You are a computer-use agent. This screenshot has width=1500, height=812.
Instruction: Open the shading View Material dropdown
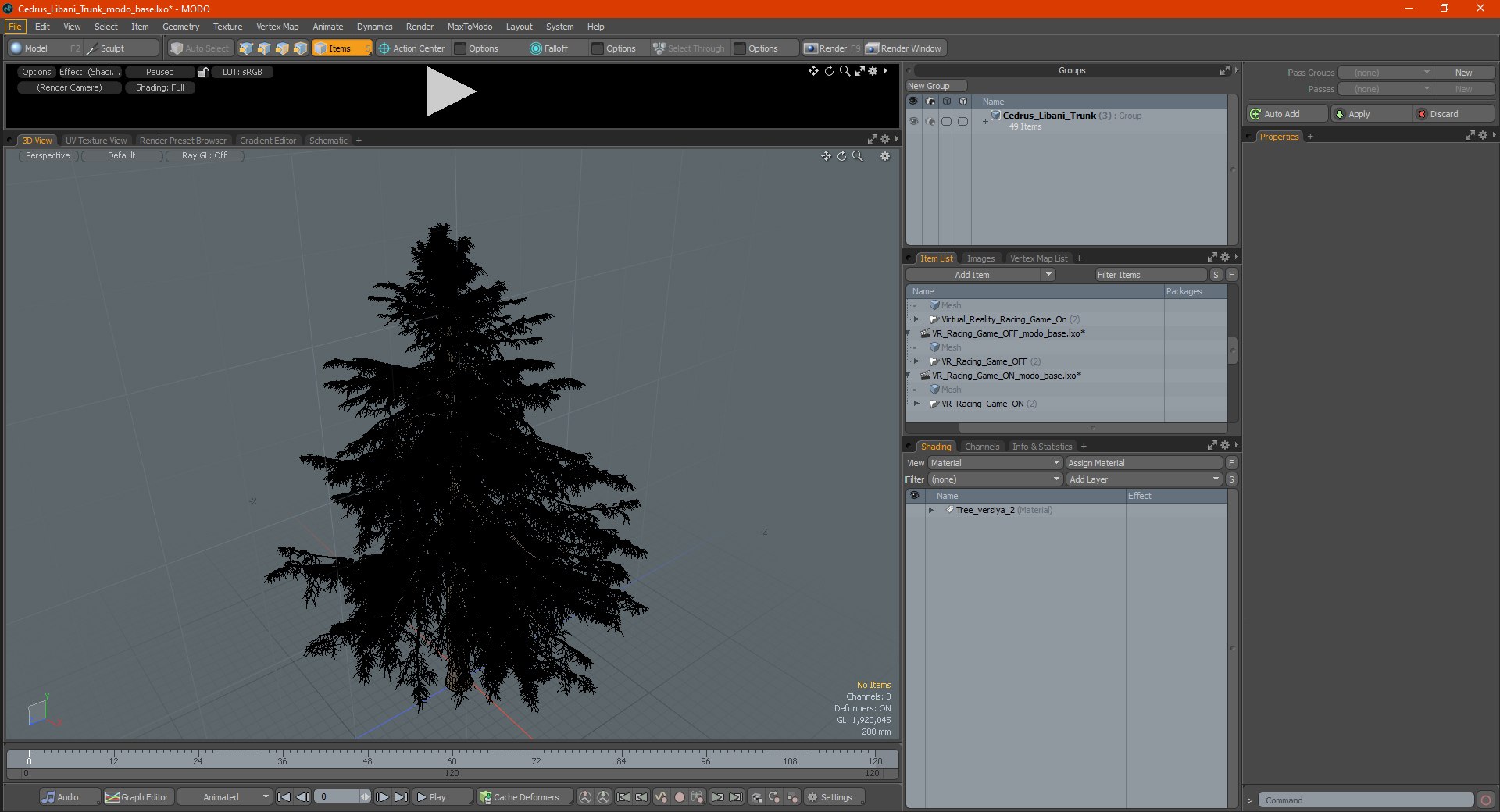pyautogui.click(x=995, y=463)
